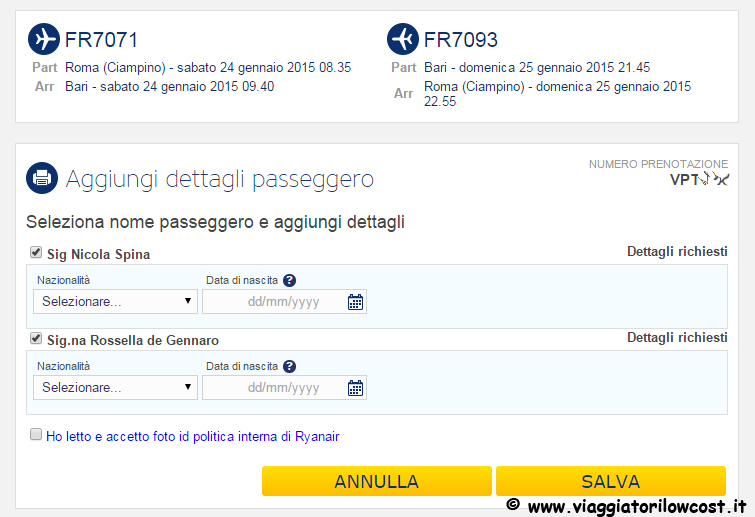Tick the Ryanair photo ID policy acceptance checkbox
Screen dimensions: 755x517
point(36,434)
